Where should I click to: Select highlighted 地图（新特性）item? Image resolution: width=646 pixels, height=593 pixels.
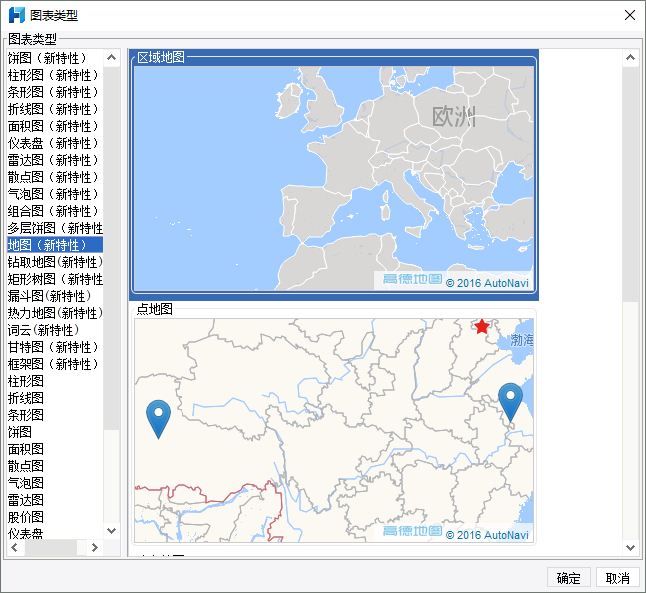pos(55,245)
